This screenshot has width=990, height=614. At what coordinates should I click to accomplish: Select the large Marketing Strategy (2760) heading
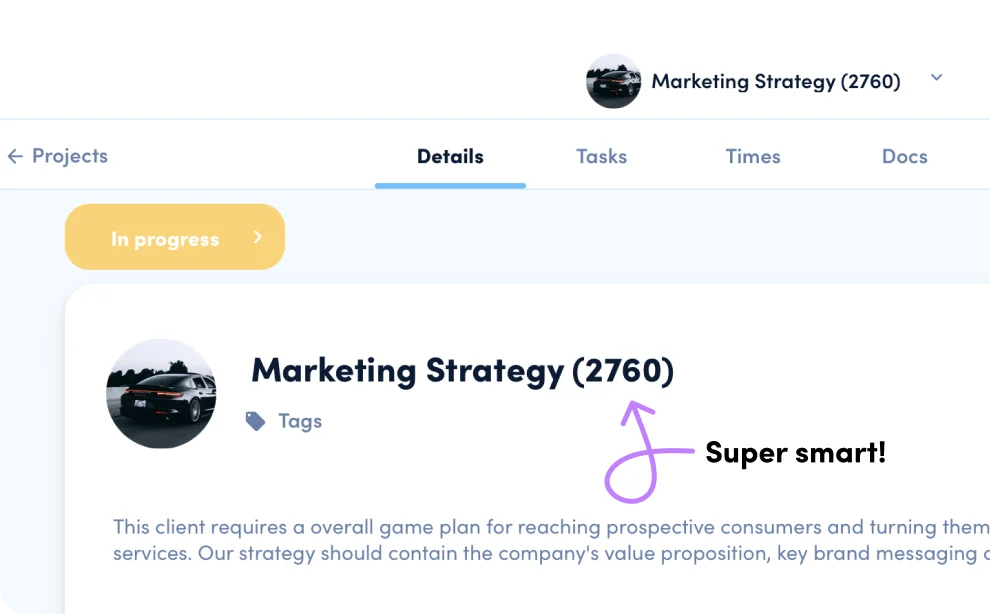click(x=462, y=371)
